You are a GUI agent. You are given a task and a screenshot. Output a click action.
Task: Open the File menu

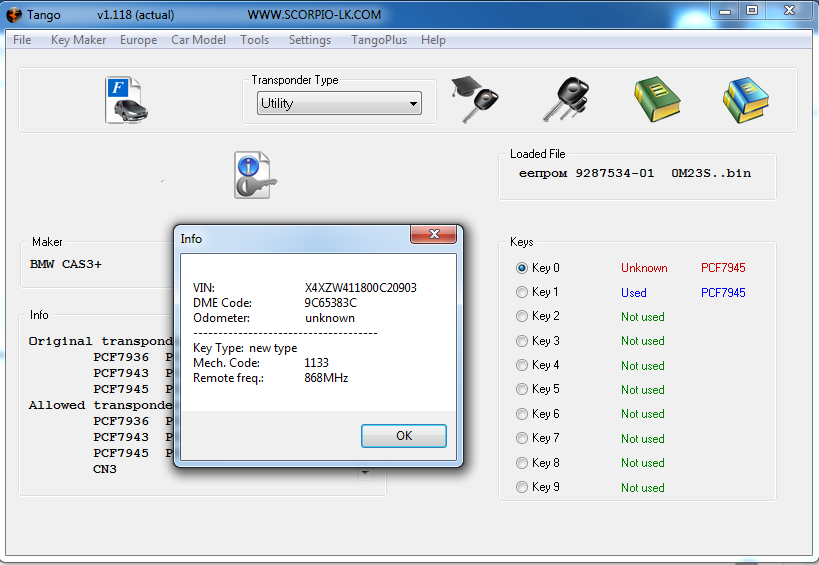pyautogui.click(x=22, y=40)
